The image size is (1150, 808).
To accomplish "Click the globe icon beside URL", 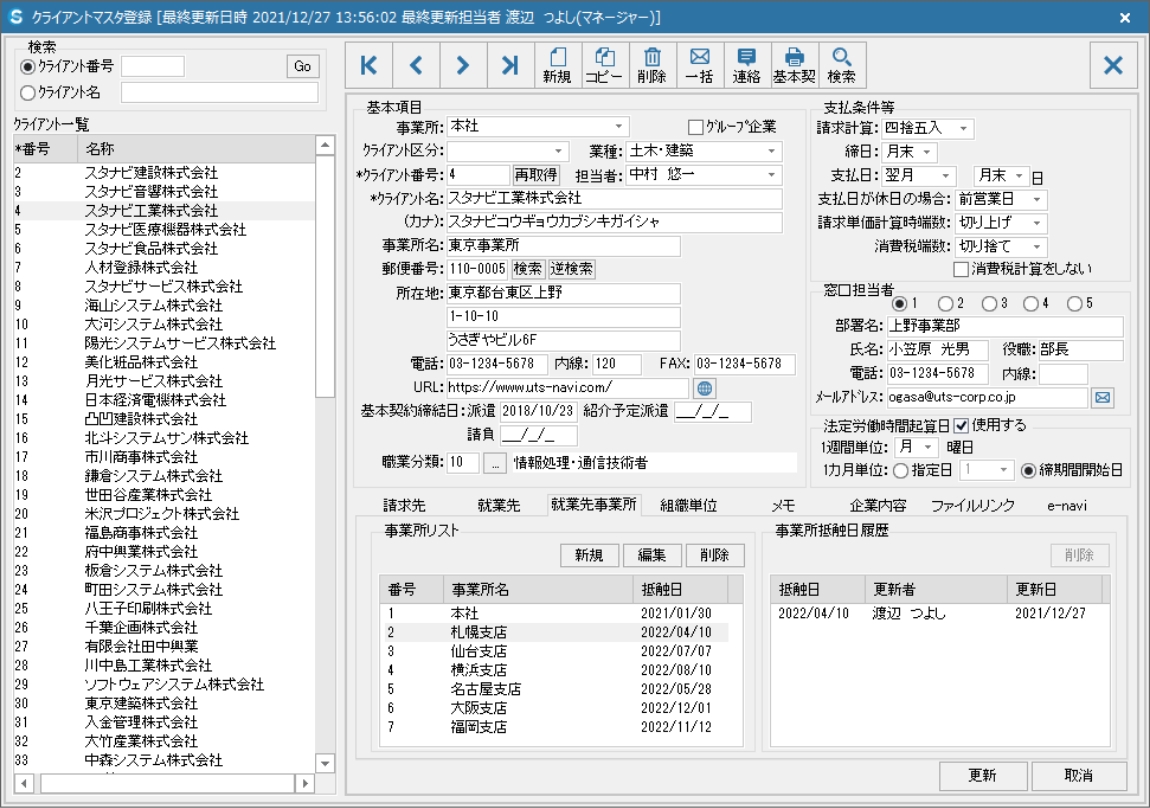I will point(704,387).
